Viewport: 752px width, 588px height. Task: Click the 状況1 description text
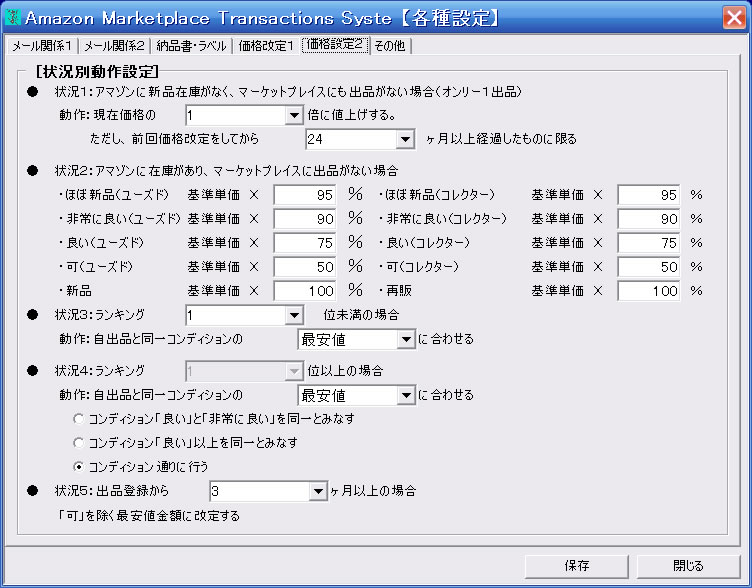pos(288,92)
